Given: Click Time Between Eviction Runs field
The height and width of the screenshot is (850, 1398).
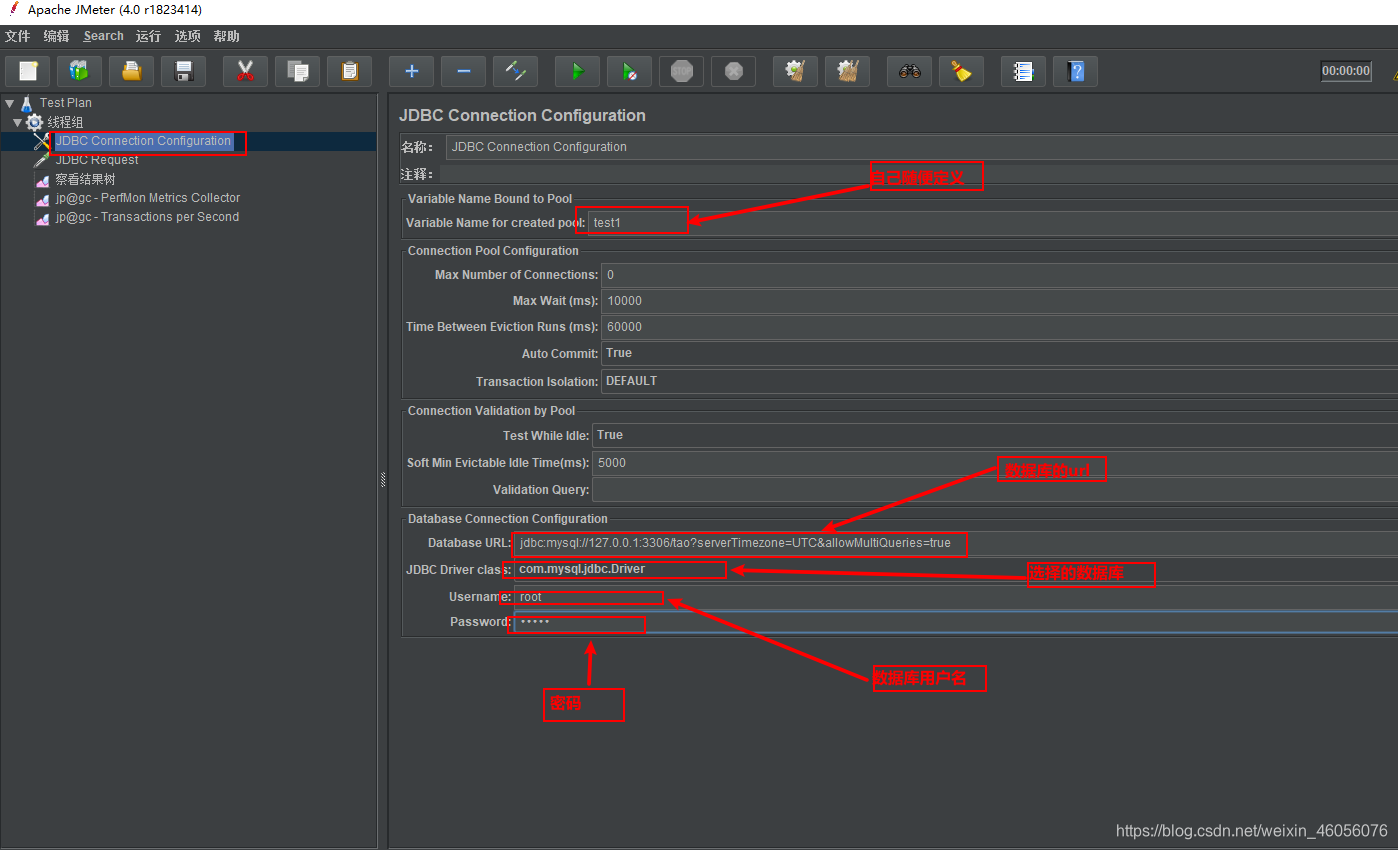Looking at the screenshot, I should [x=999, y=327].
